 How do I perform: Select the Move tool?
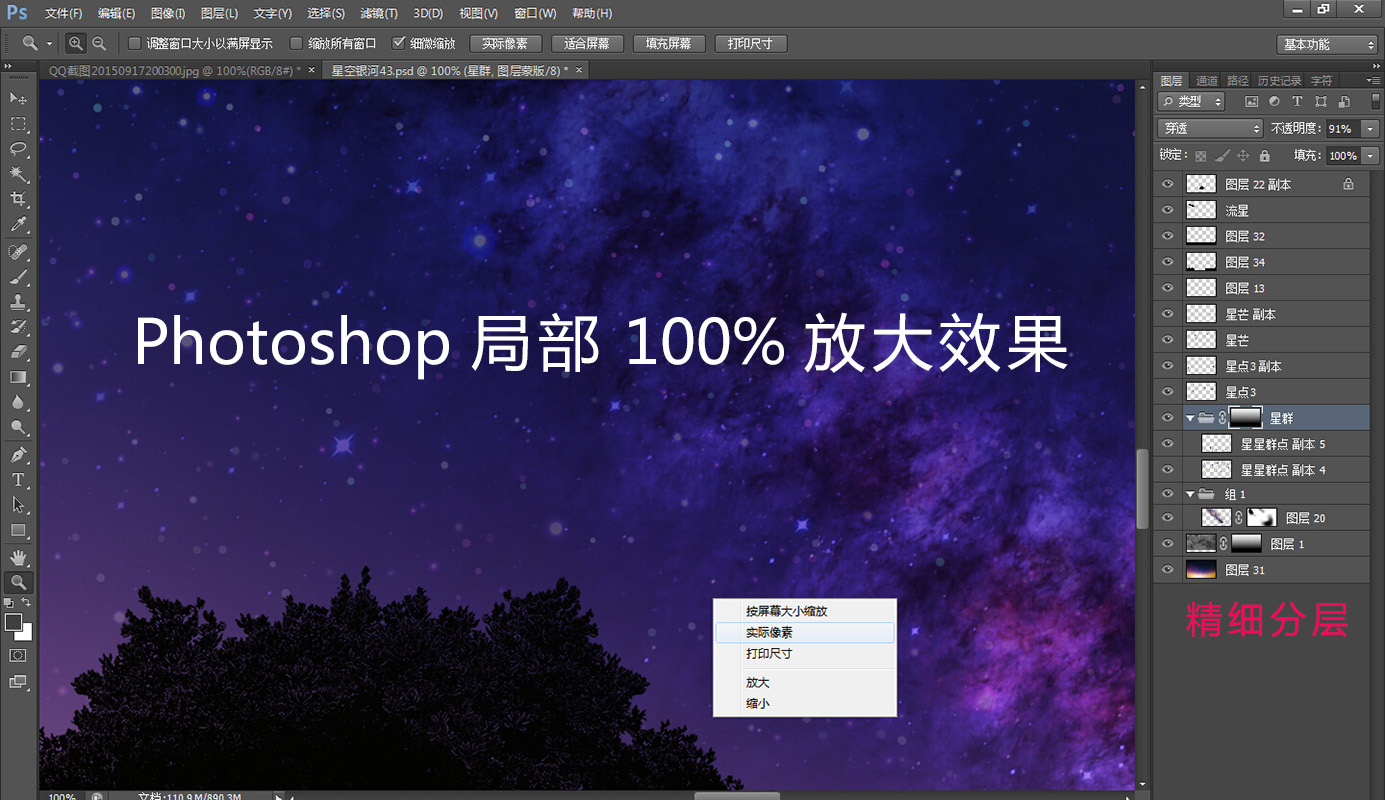(18, 98)
